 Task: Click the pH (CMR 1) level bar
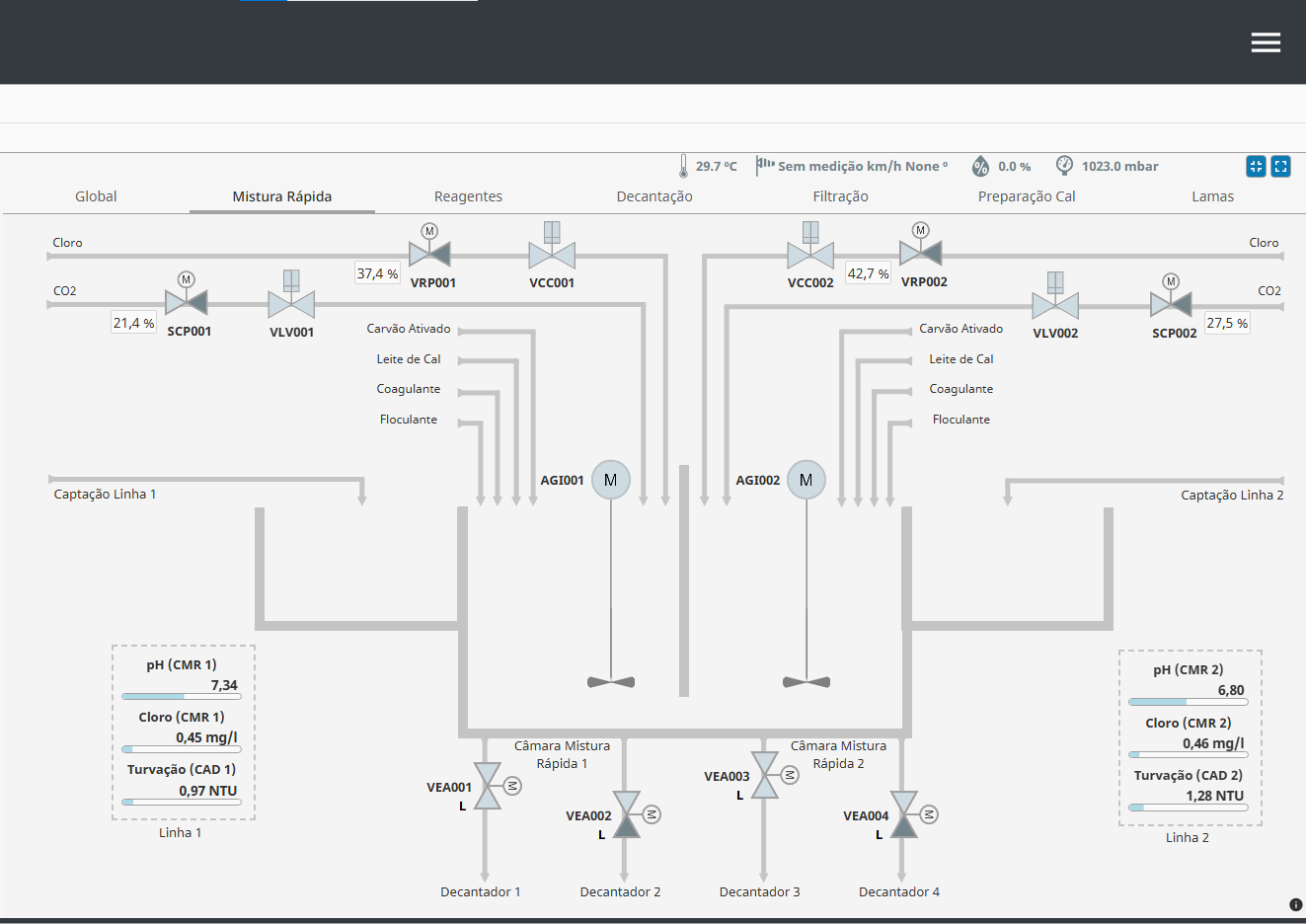[x=181, y=697]
